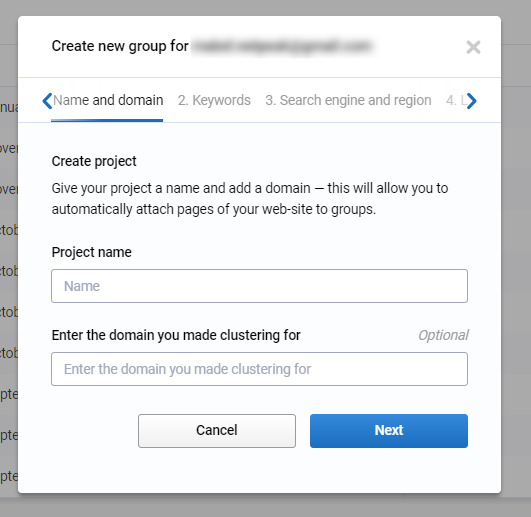Select the Name and domain tab

[x=108, y=100]
